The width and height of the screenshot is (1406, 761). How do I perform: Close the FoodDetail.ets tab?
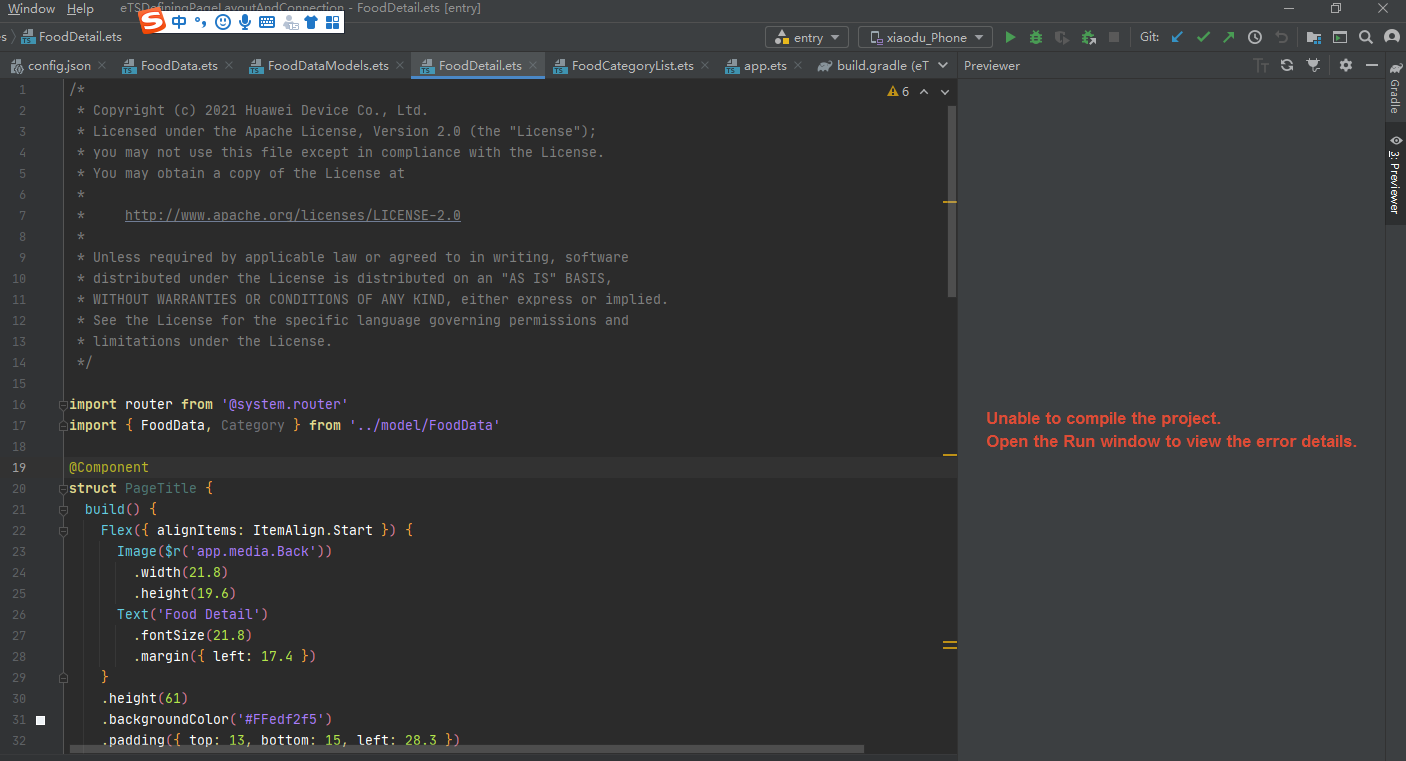click(533, 66)
